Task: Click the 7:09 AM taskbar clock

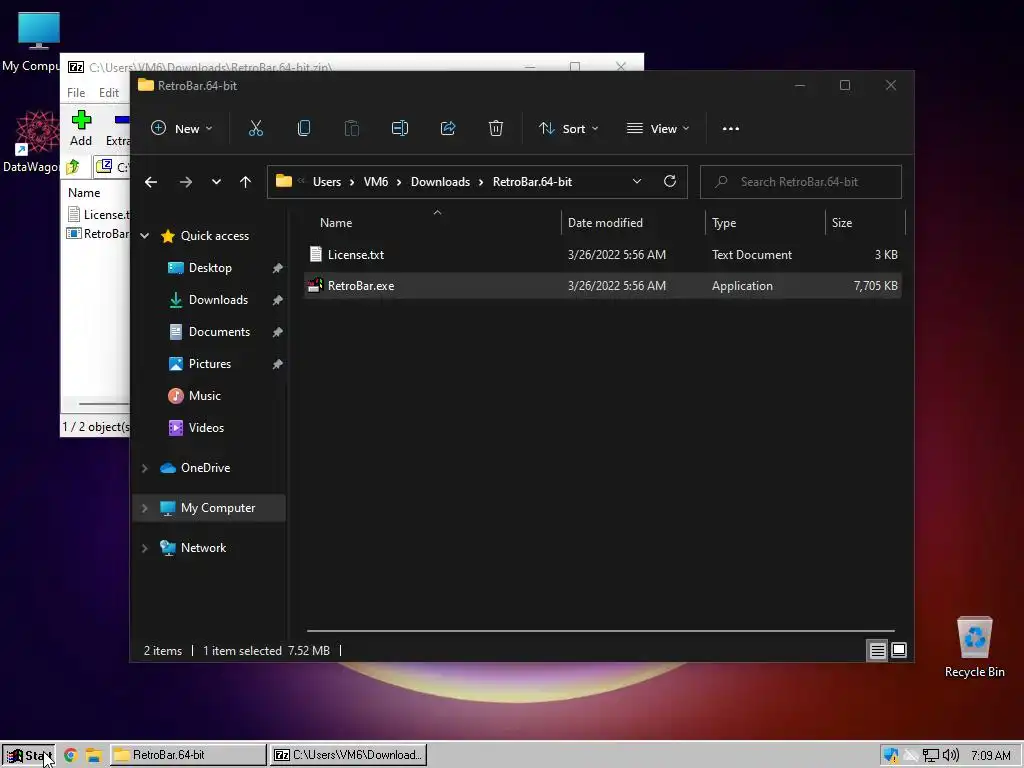Action: coord(991,756)
